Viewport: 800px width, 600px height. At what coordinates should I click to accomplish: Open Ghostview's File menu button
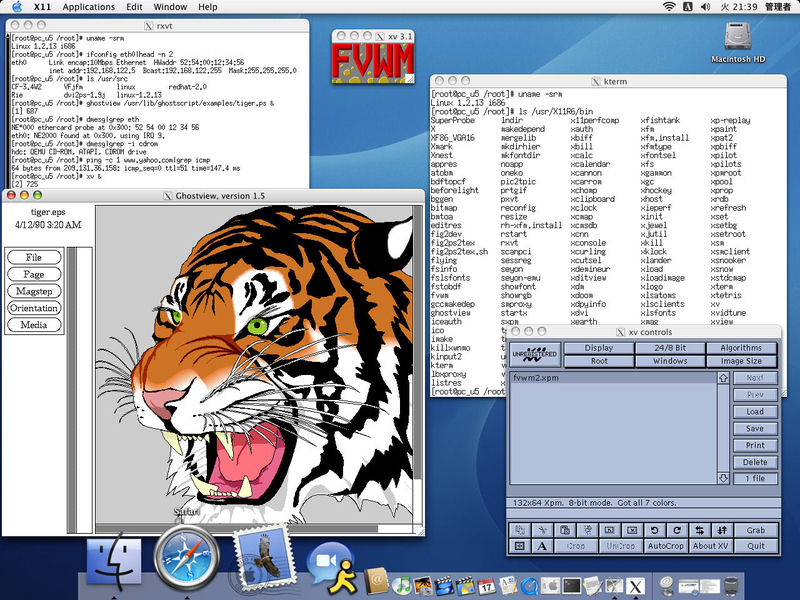34,257
